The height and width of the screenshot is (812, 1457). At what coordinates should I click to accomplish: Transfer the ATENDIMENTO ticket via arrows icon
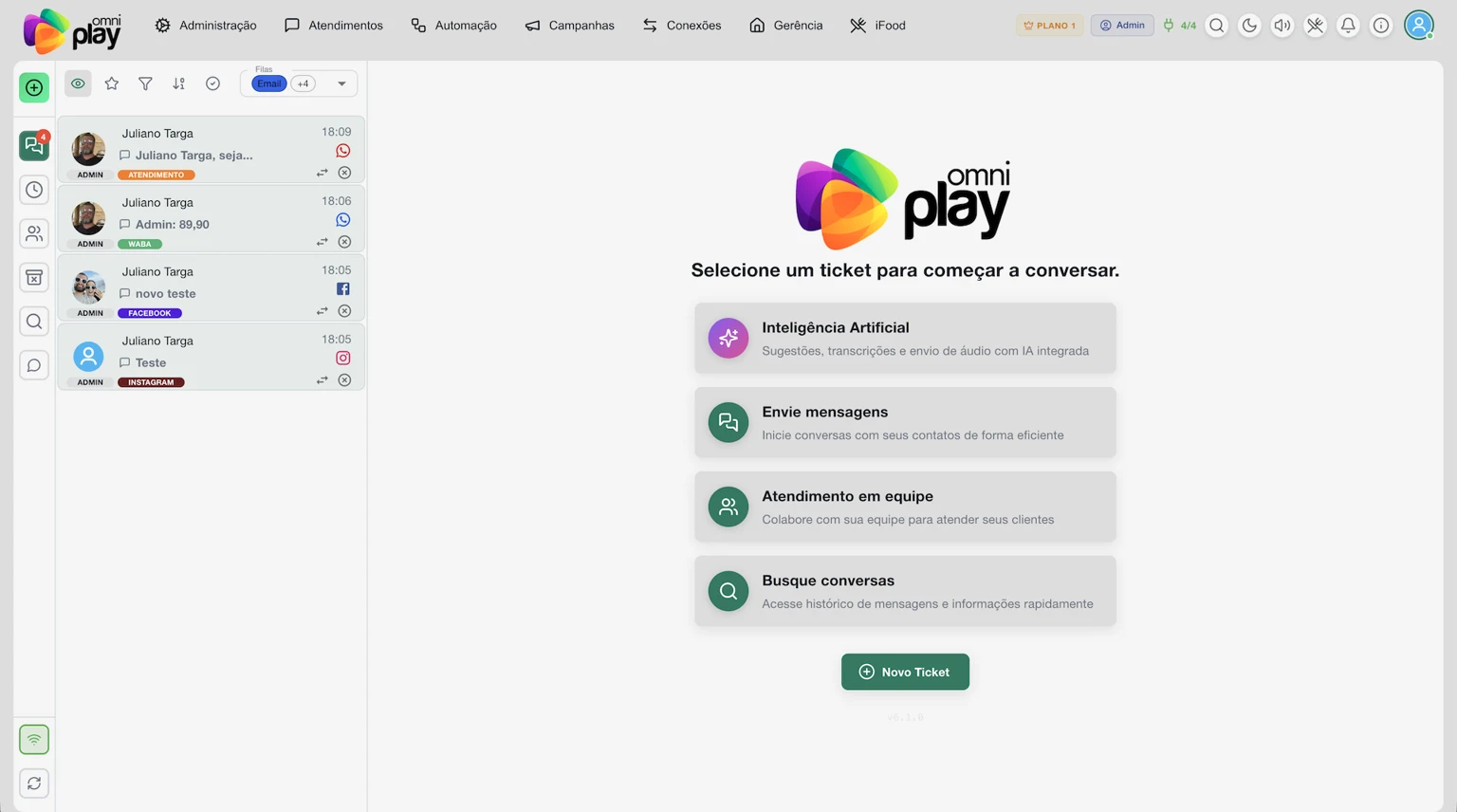[x=323, y=173]
